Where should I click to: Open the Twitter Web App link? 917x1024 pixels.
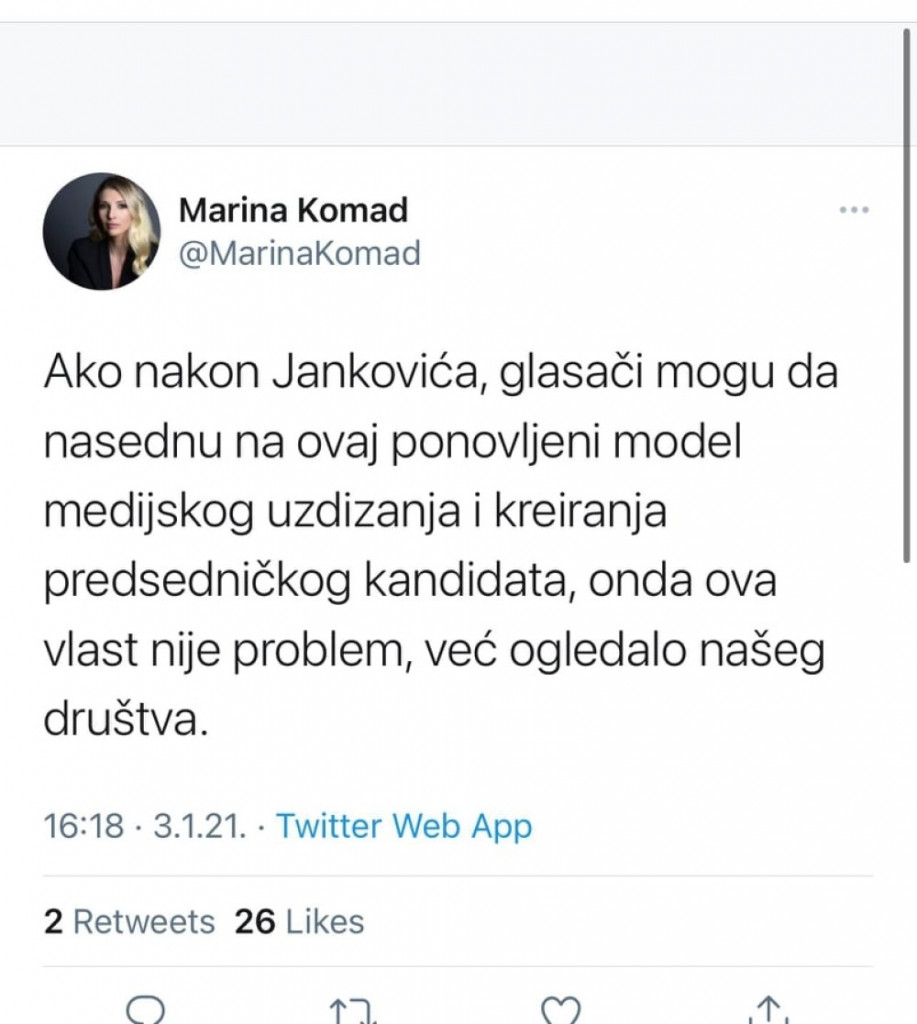coord(404,826)
